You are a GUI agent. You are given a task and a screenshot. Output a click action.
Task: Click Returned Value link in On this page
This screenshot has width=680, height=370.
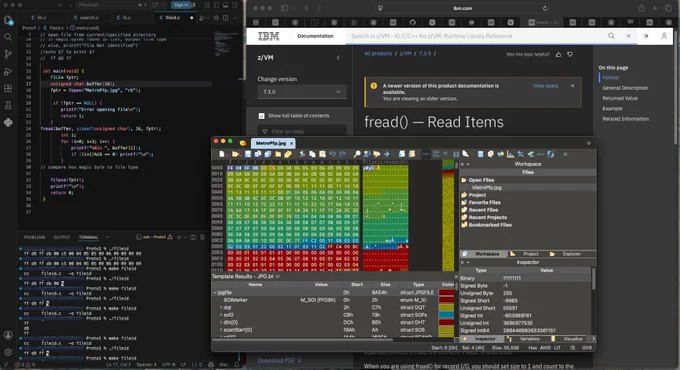620,98
